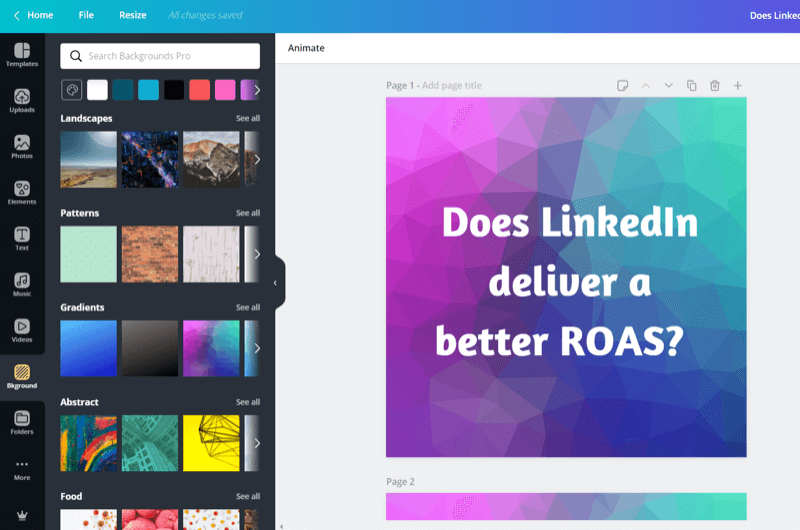800x530 pixels.
Task: Delete Page 1 with trash icon
Action: [715, 86]
